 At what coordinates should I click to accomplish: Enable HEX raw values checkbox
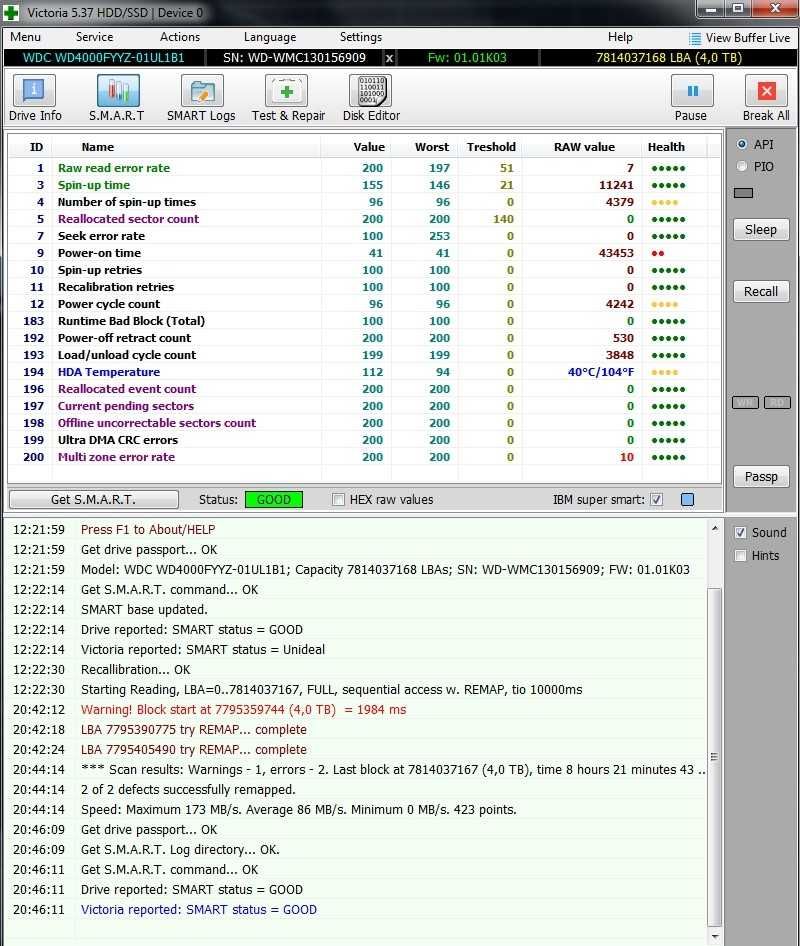point(338,500)
